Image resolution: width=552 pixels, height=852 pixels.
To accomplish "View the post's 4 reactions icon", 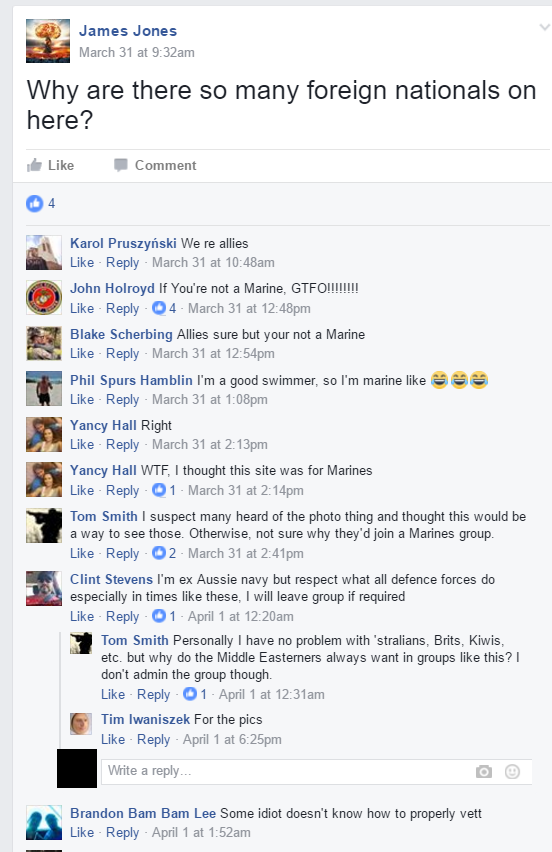I will [34, 204].
